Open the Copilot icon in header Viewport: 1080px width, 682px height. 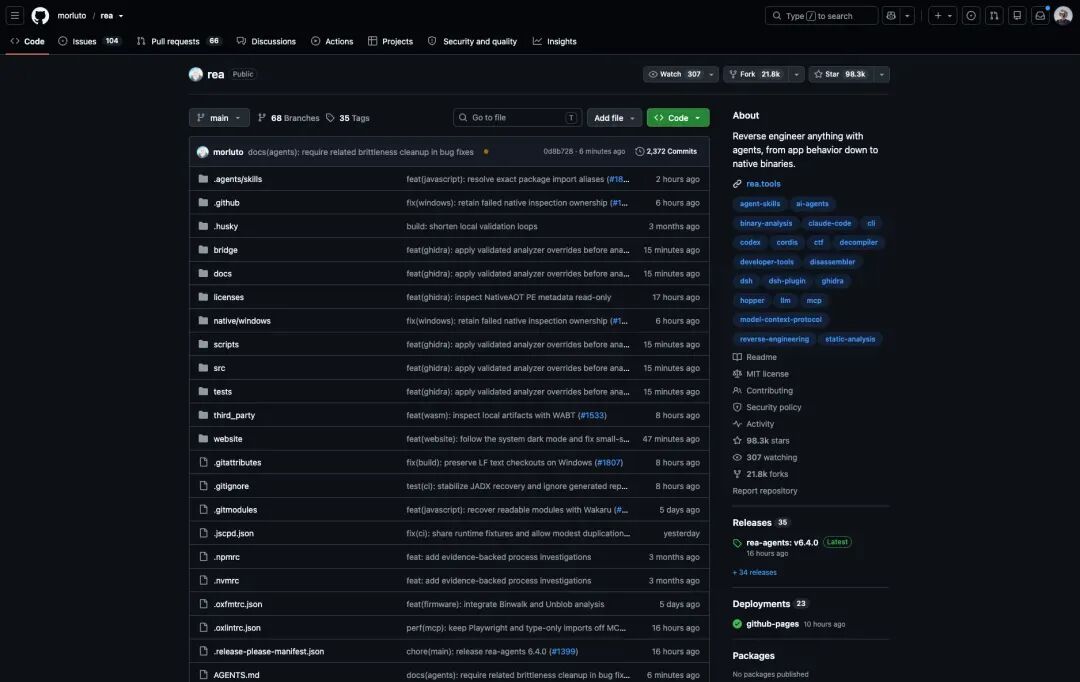click(891, 15)
